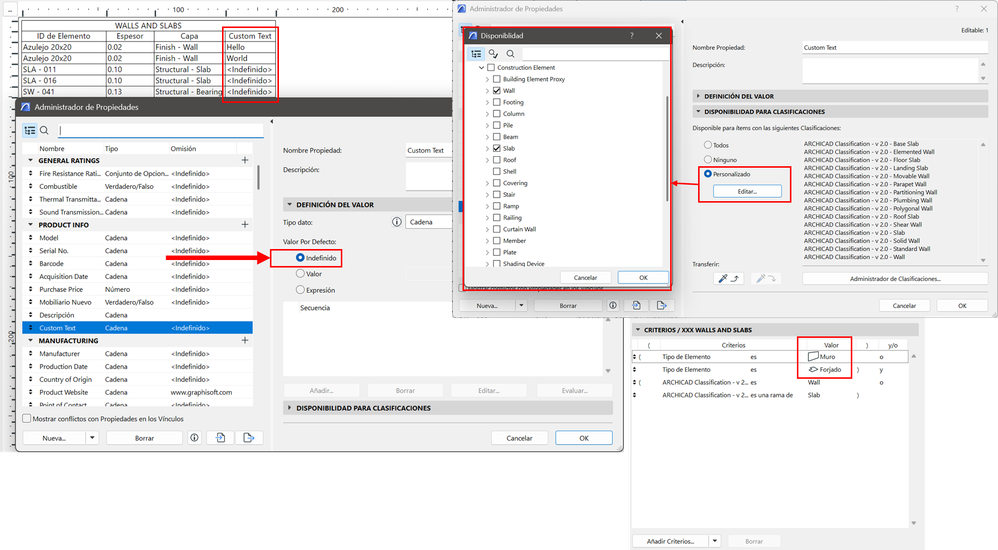This screenshot has height=550, width=998.
Task: Click Custom Text schedule column header
Action: coord(250,36)
